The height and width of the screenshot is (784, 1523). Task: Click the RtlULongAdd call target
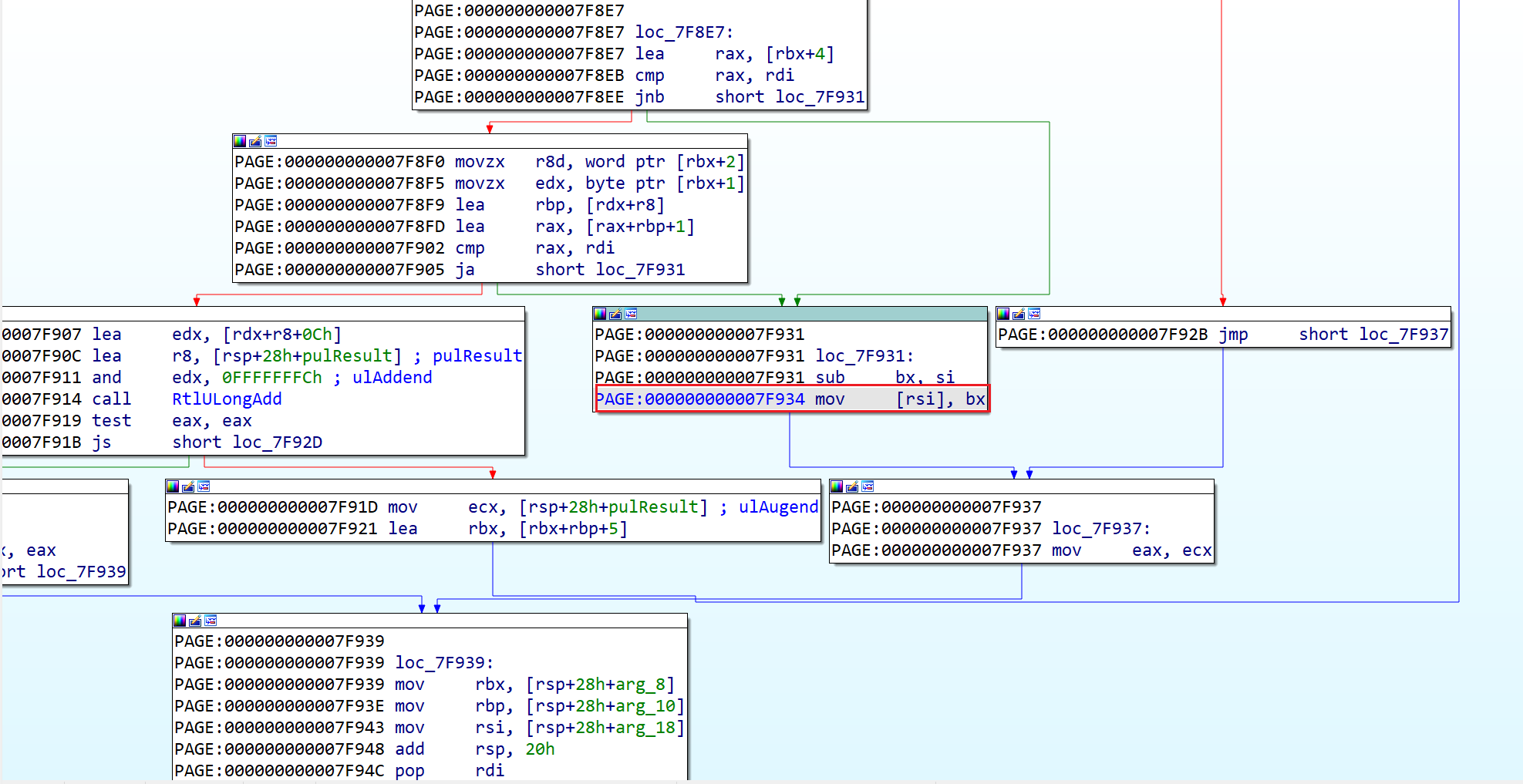tap(227, 399)
